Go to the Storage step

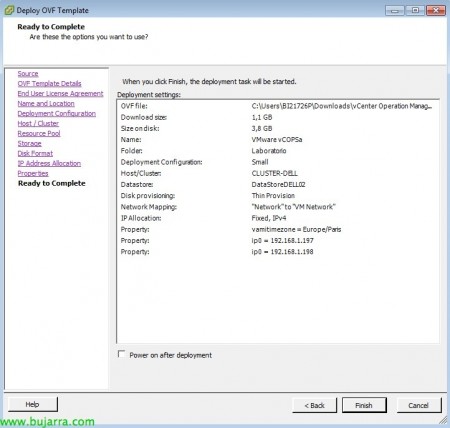(29, 144)
